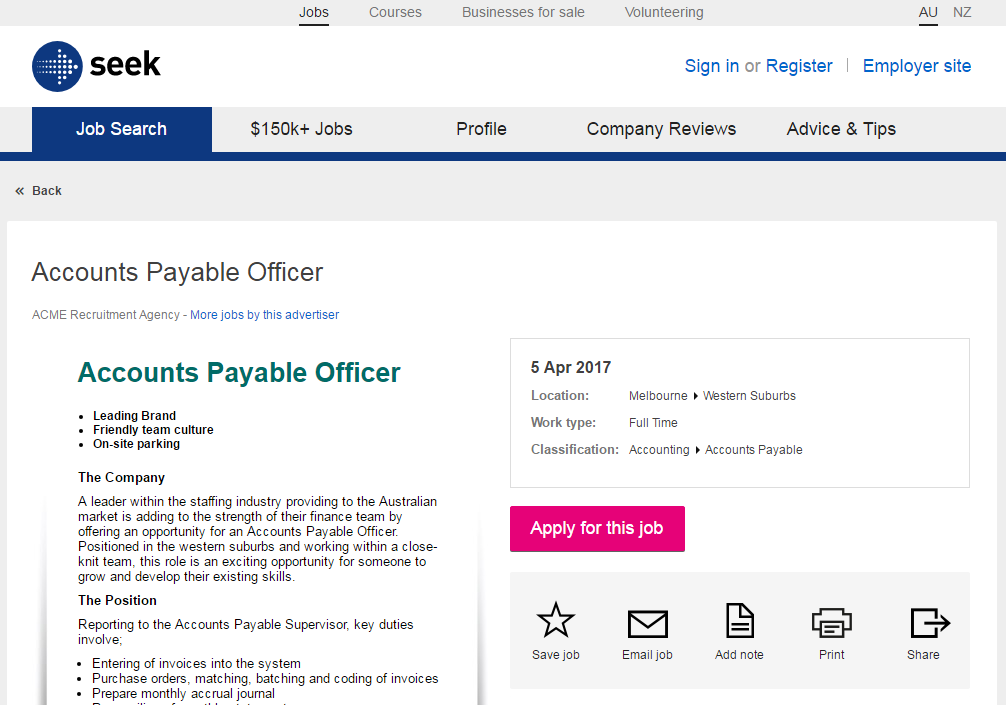Click The Company section heading
The image size is (1006, 705).
[x=121, y=477]
